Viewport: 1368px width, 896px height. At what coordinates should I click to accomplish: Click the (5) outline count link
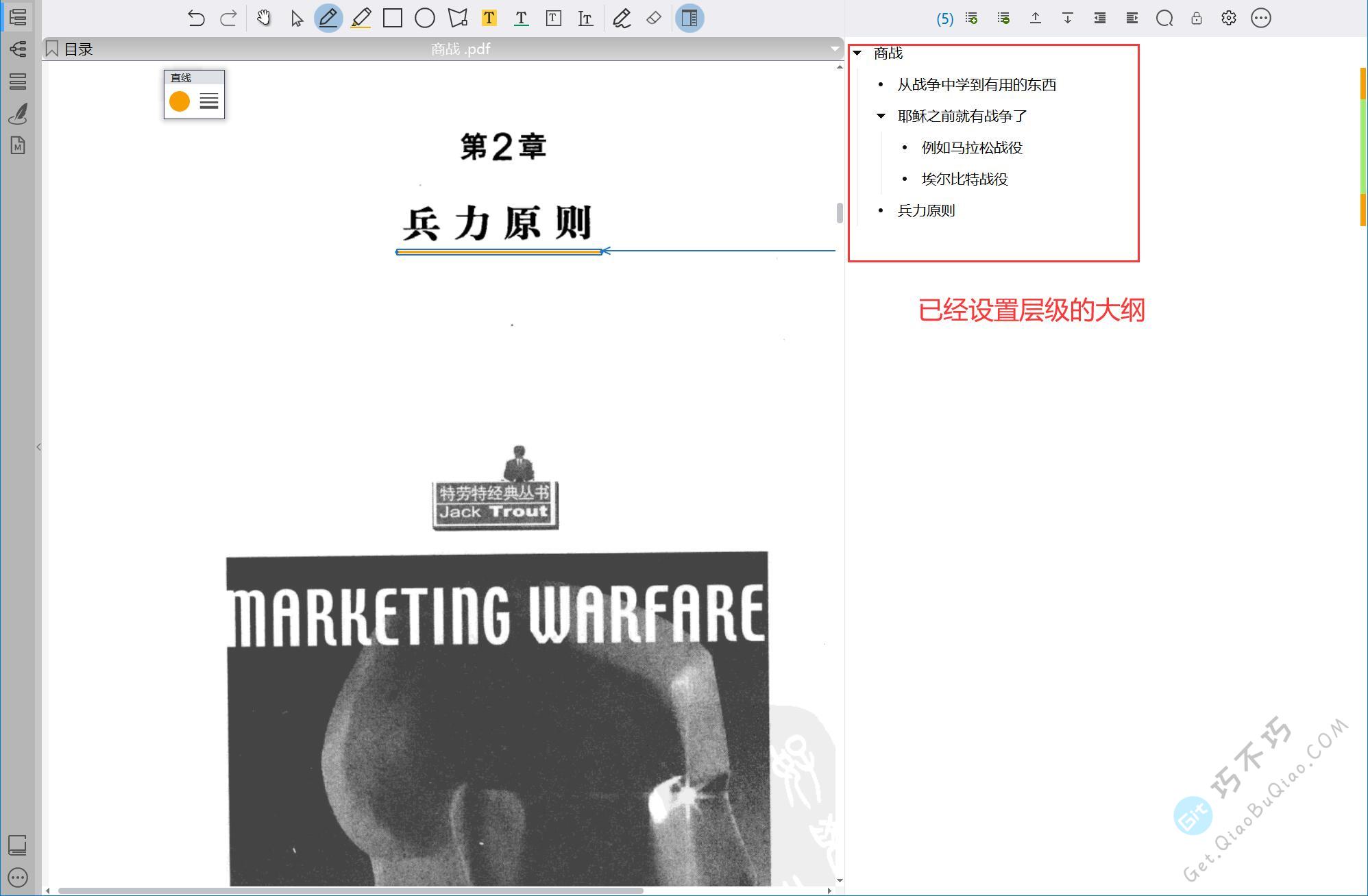[945, 18]
